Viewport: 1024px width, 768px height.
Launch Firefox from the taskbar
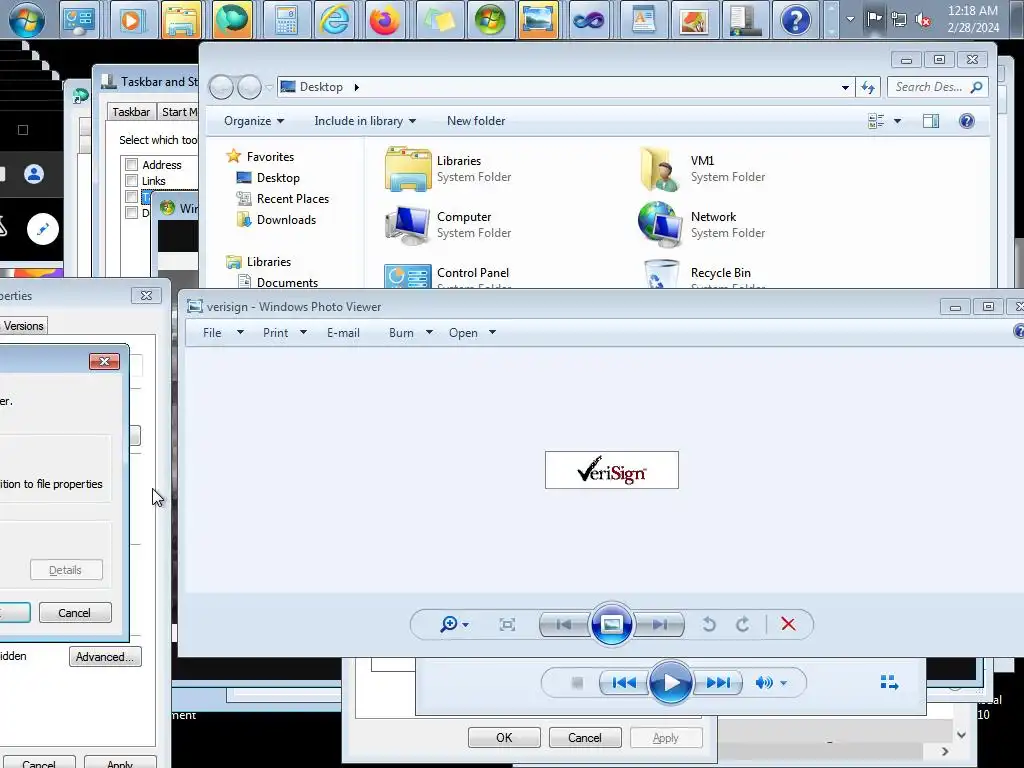coord(385,20)
